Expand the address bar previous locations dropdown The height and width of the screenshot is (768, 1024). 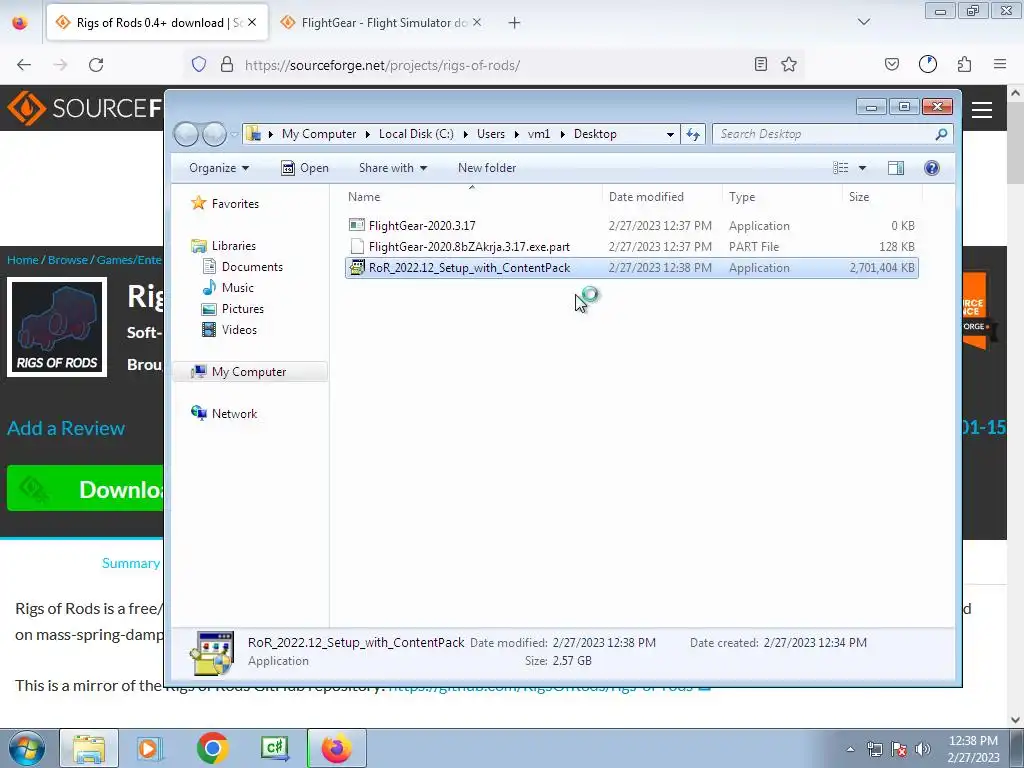point(670,135)
